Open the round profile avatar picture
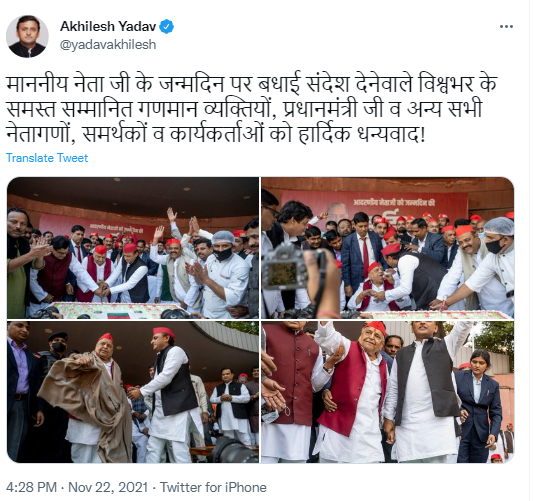The image size is (534, 501). tap(27, 36)
